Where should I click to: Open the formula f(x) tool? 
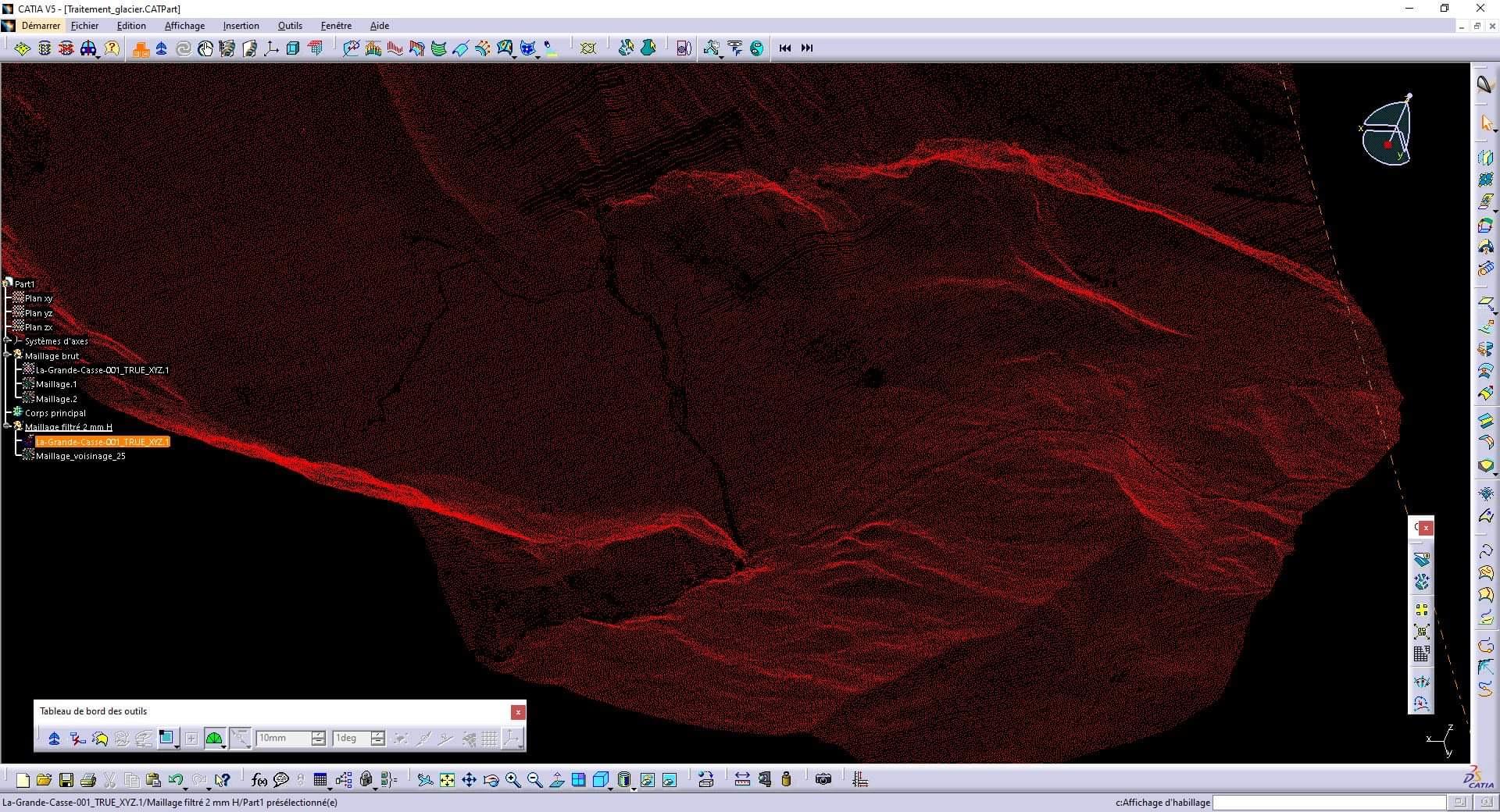[259, 779]
